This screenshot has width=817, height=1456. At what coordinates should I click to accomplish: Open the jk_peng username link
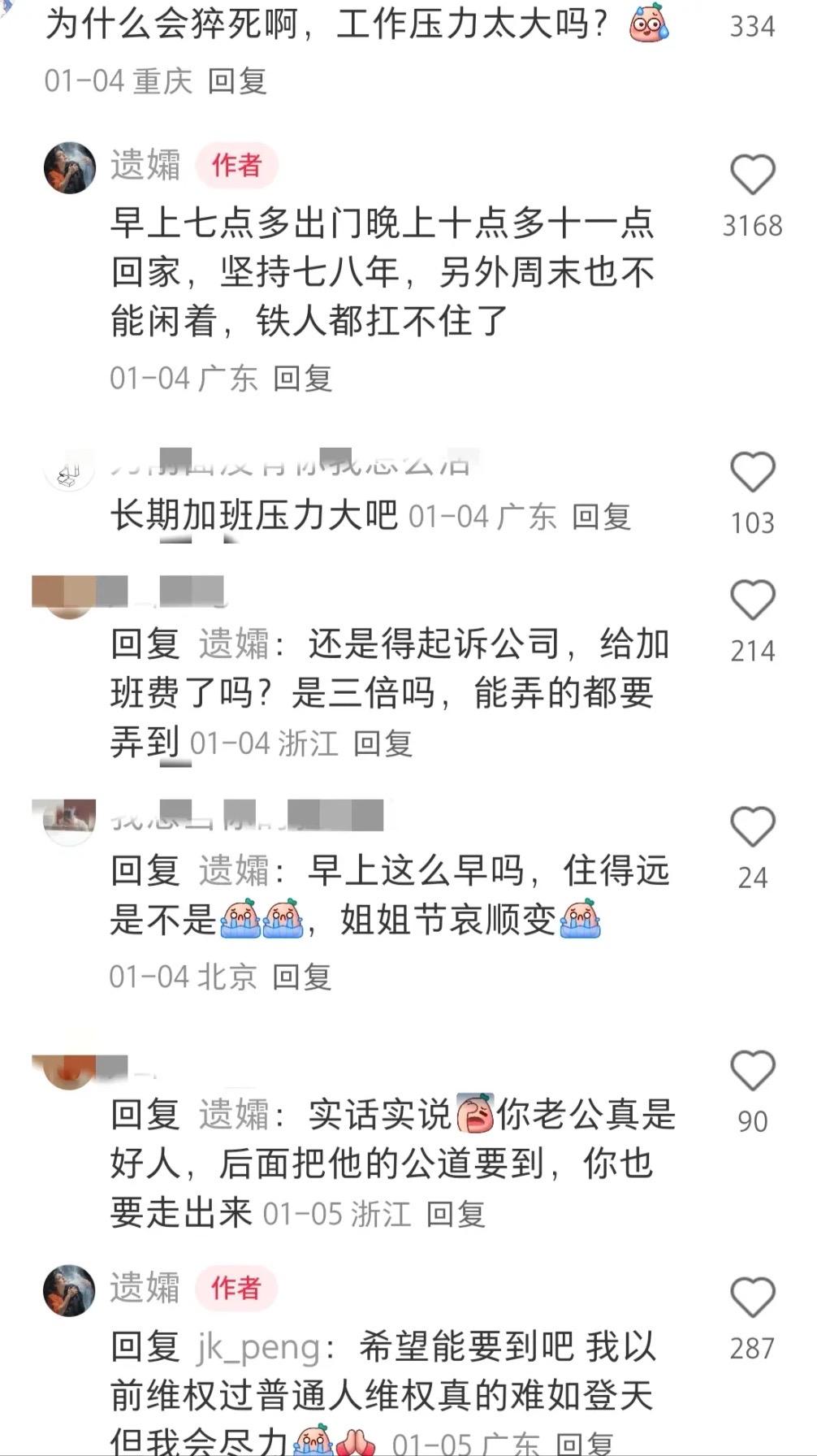click(x=258, y=1347)
